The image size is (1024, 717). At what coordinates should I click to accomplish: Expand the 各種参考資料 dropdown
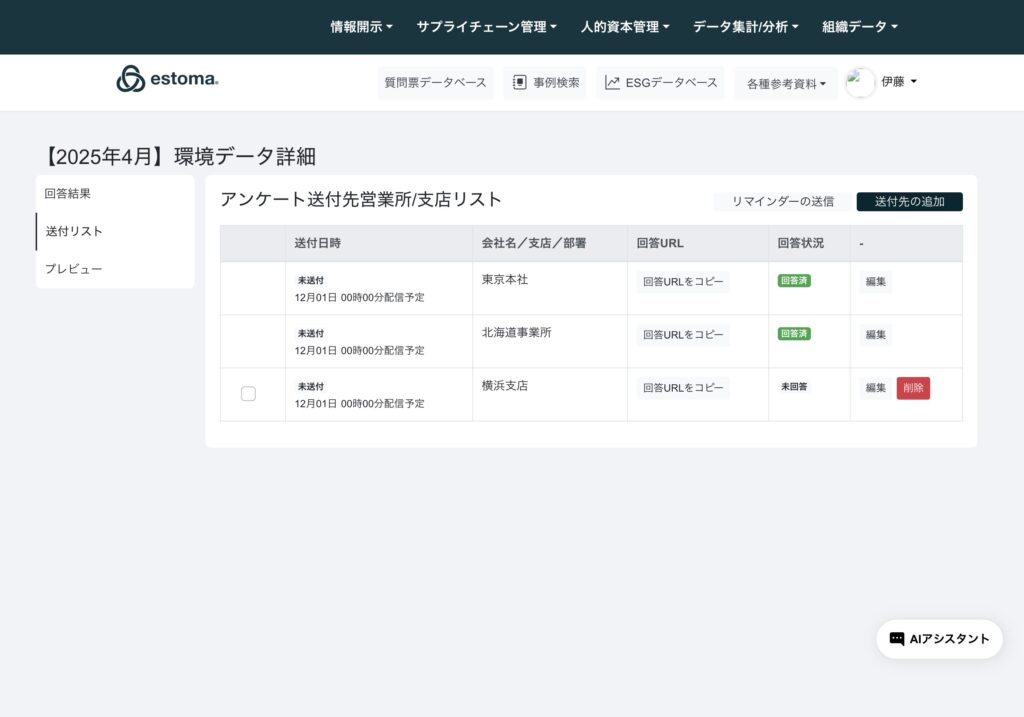(786, 84)
